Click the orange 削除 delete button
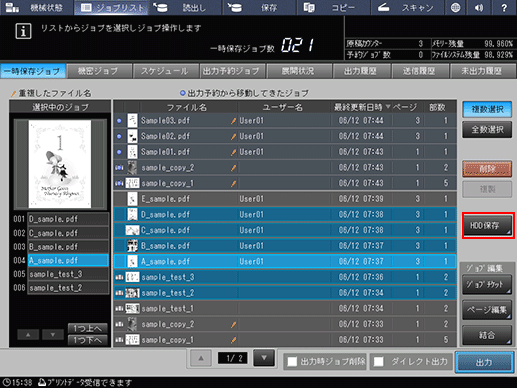Screen dimensions: 517x388 487,169
